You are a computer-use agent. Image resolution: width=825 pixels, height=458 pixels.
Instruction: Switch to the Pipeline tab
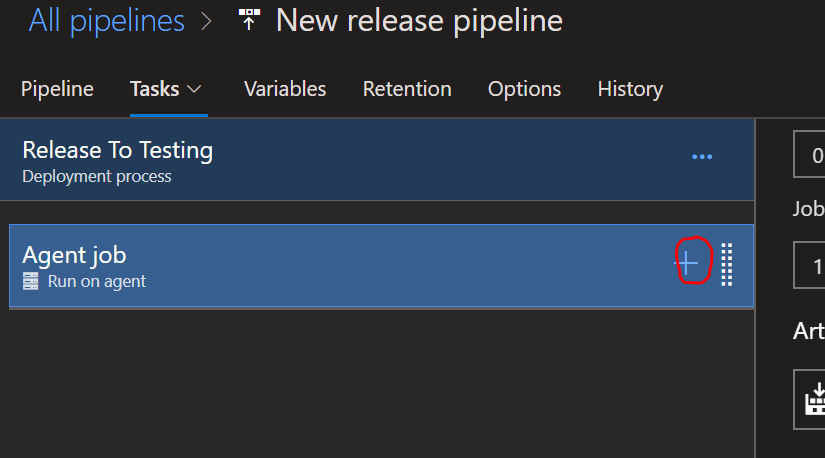click(57, 89)
